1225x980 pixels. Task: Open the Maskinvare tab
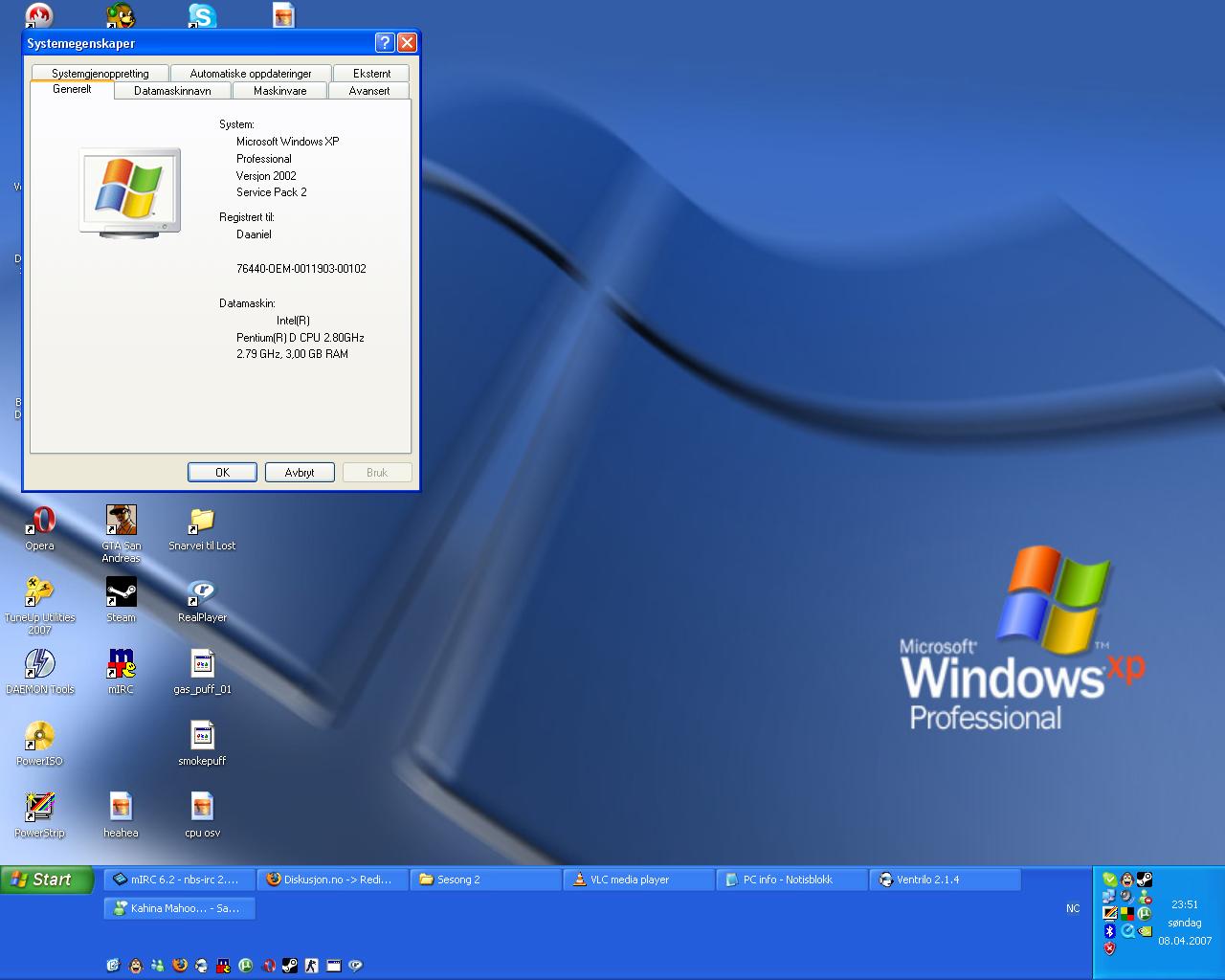[x=280, y=91]
